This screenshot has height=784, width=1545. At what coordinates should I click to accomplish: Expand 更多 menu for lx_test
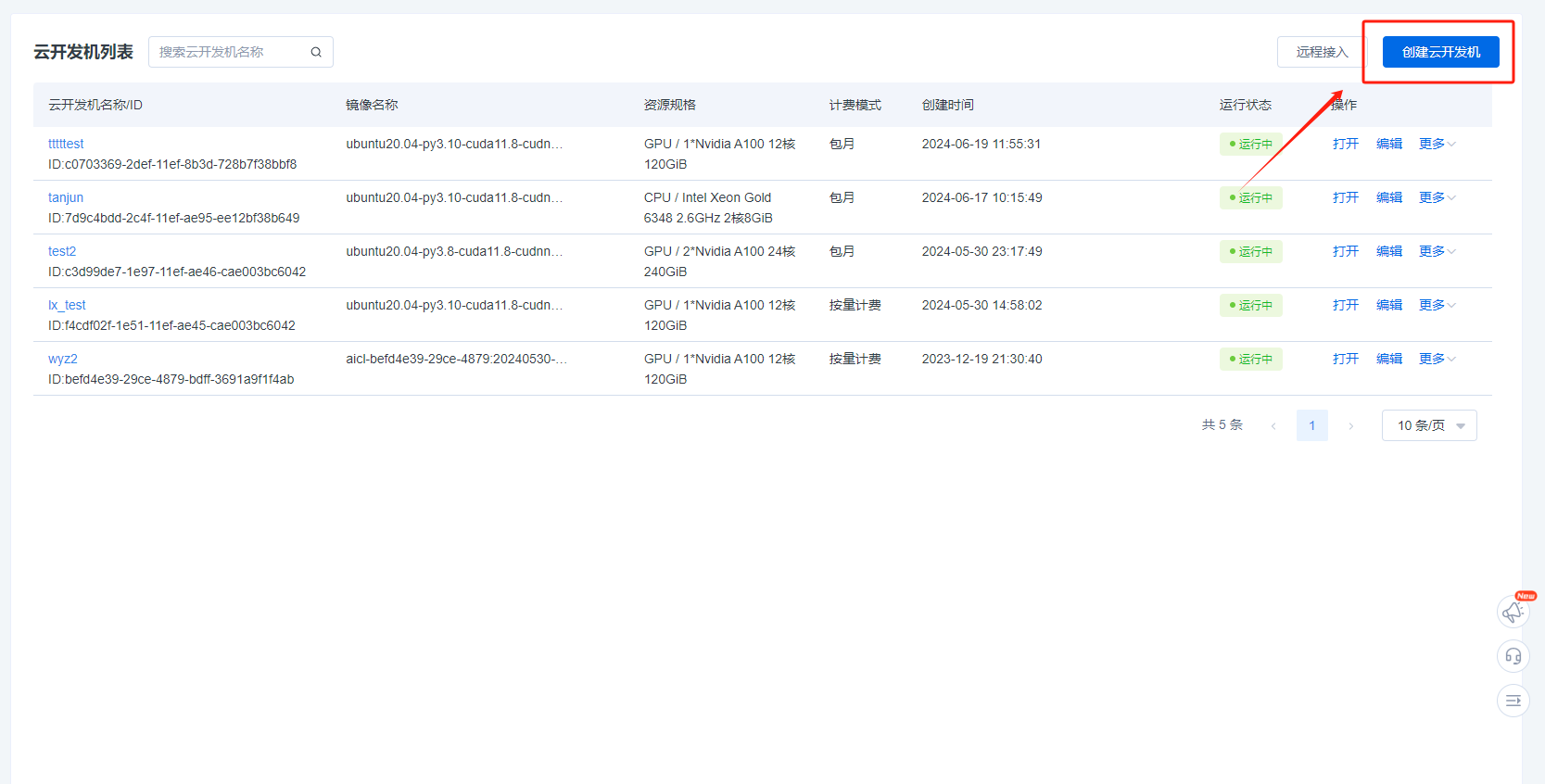click(x=1437, y=305)
